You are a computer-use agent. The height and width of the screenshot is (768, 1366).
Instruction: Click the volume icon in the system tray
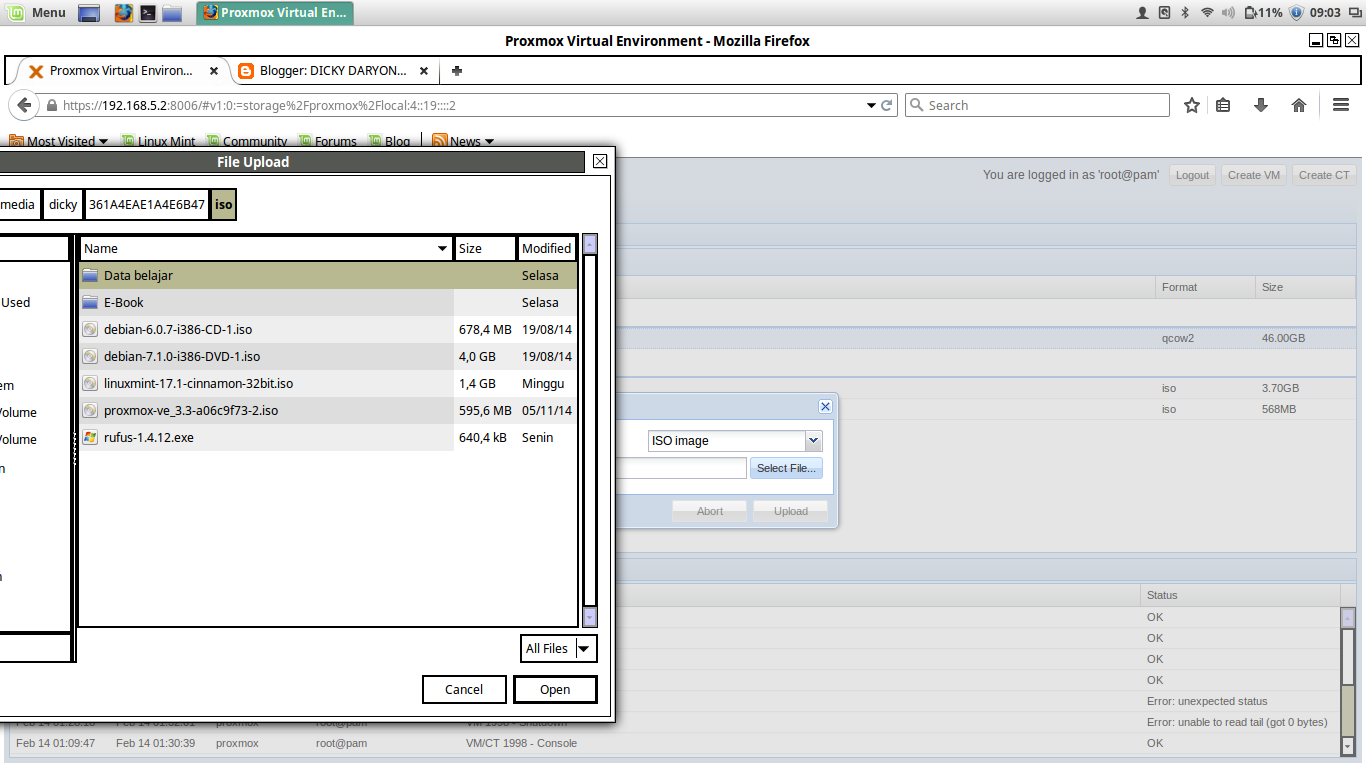pos(1229,13)
